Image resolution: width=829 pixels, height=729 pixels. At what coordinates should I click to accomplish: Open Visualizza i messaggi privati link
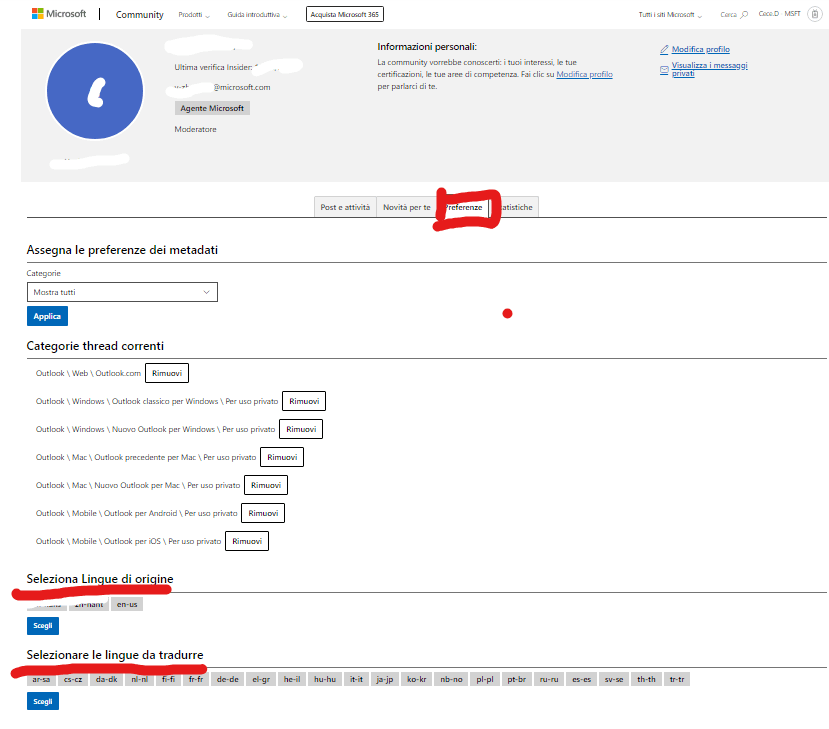click(x=710, y=69)
